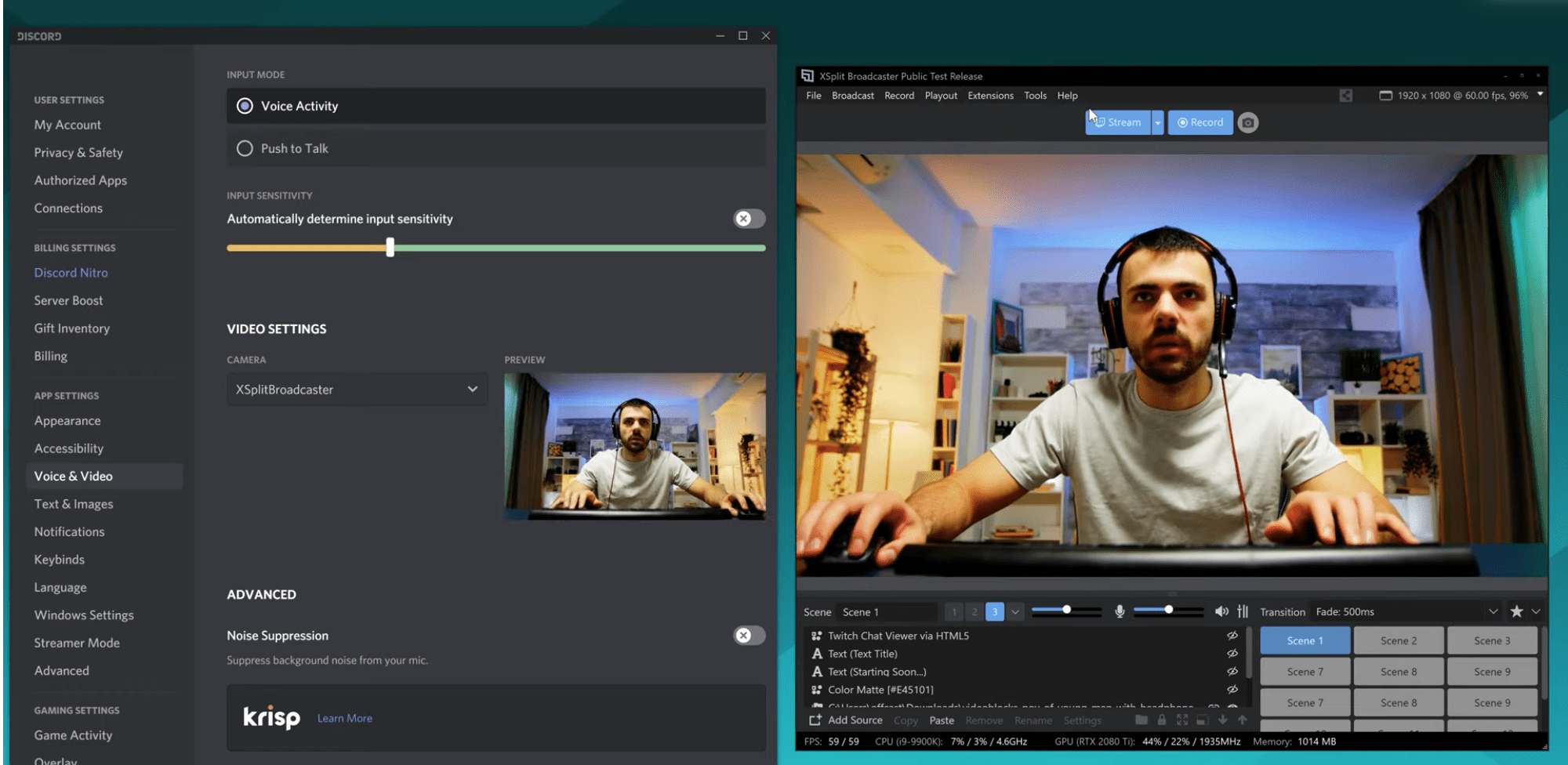The height and width of the screenshot is (765, 1568).
Task: Click the speaker volume icon in XSplit
Action: [1221, 611]
